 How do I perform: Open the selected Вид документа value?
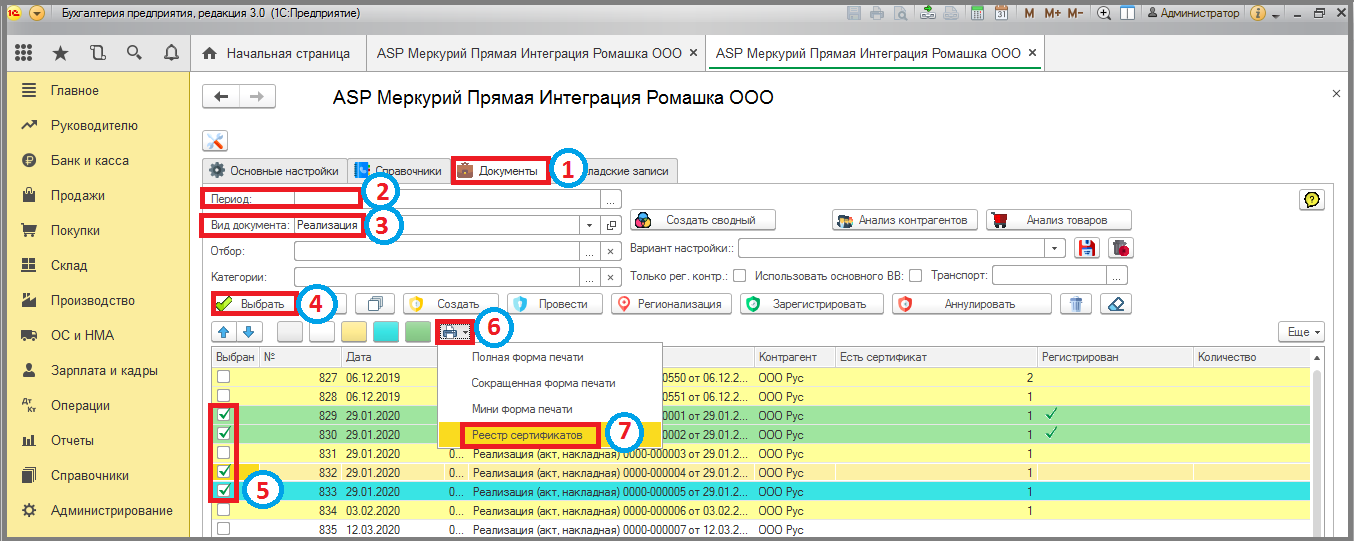(611, 225)
